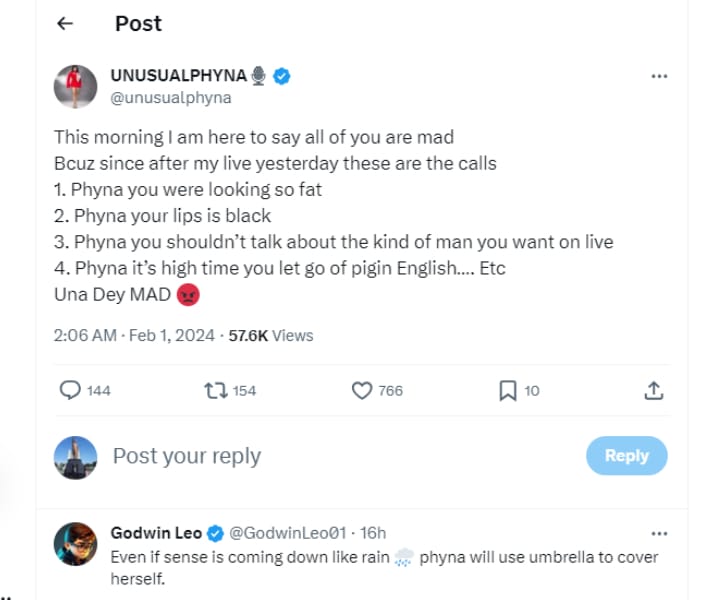Click the UNUSUALPHYNA display name
Image resolution: width=703 pixels, height=600 pixels.
[x=178, y=76]
